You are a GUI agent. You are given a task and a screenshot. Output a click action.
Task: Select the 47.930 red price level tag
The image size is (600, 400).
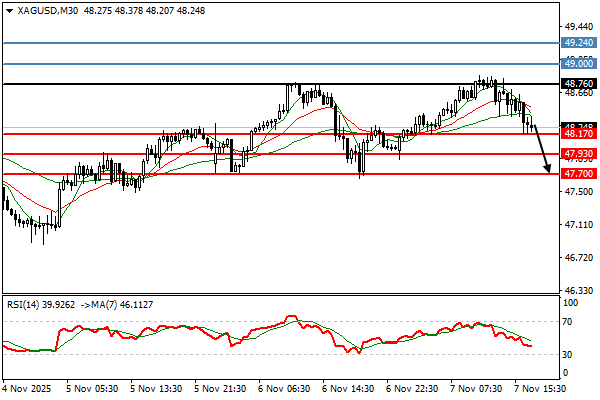click(579, 154)
